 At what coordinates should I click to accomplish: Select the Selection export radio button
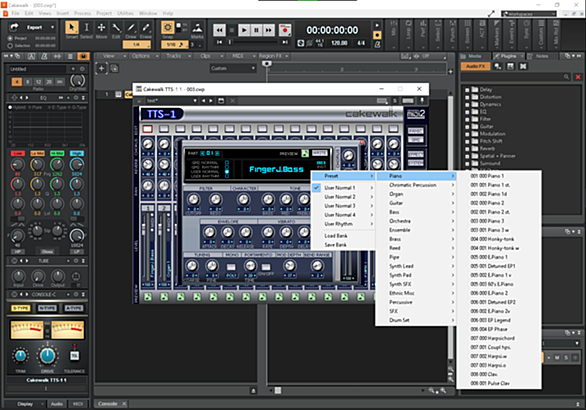click(10, 46)
